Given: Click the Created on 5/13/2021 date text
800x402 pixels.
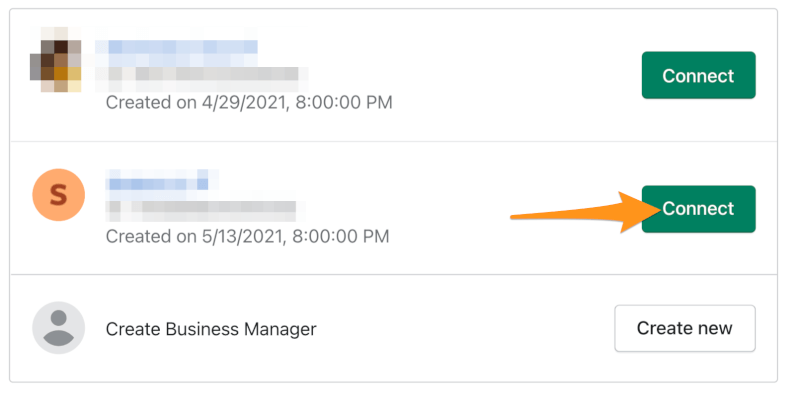Looking at the screenshot, I should coord(247,236).
